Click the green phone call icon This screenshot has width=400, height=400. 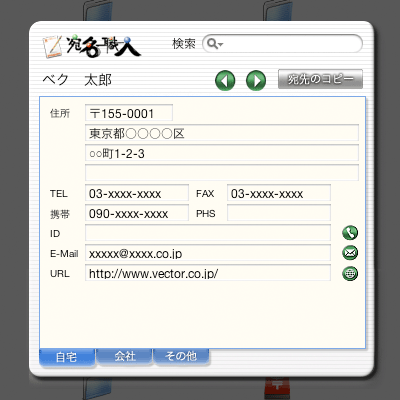(350, 233)
